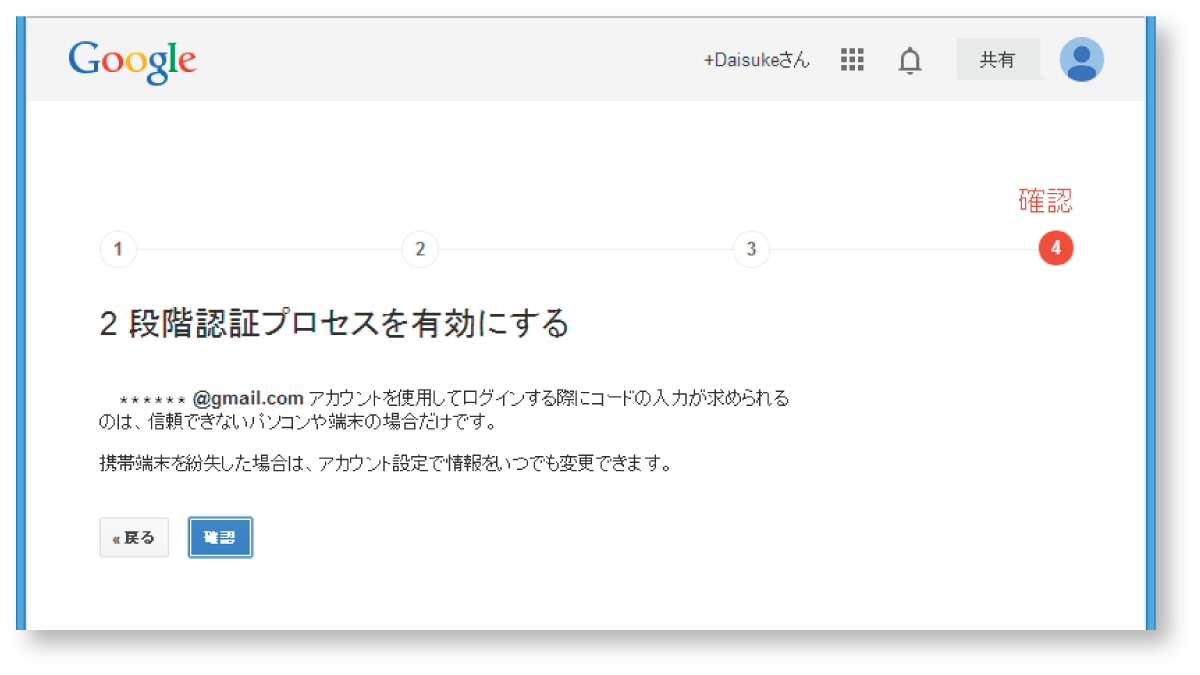Open the account profile avatar
Screen dimensions: 1200x675
point(1081,60)
